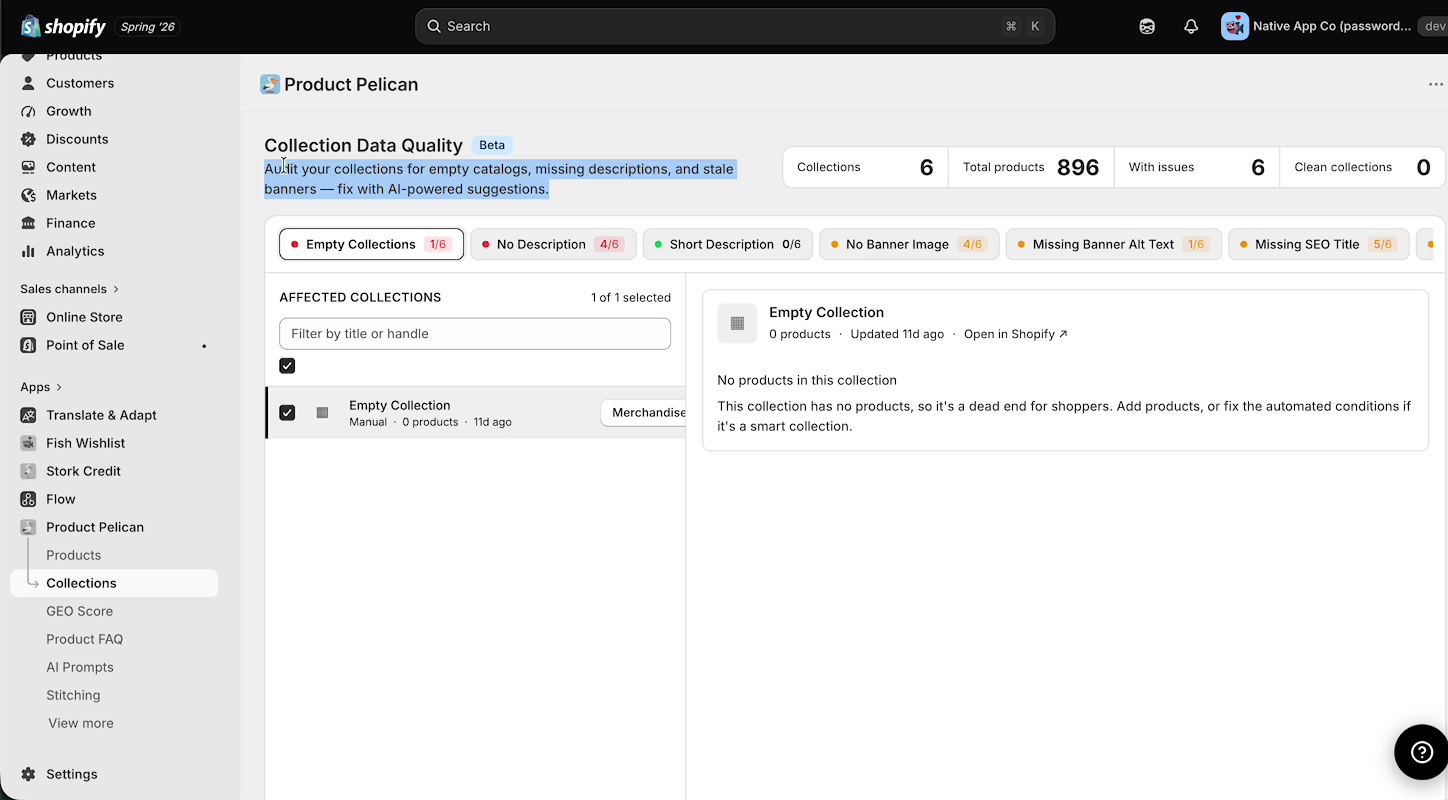Click the Fish Wishlist app icon
This screenshot has height=800, width=1448.
click(x=28, y=443)
